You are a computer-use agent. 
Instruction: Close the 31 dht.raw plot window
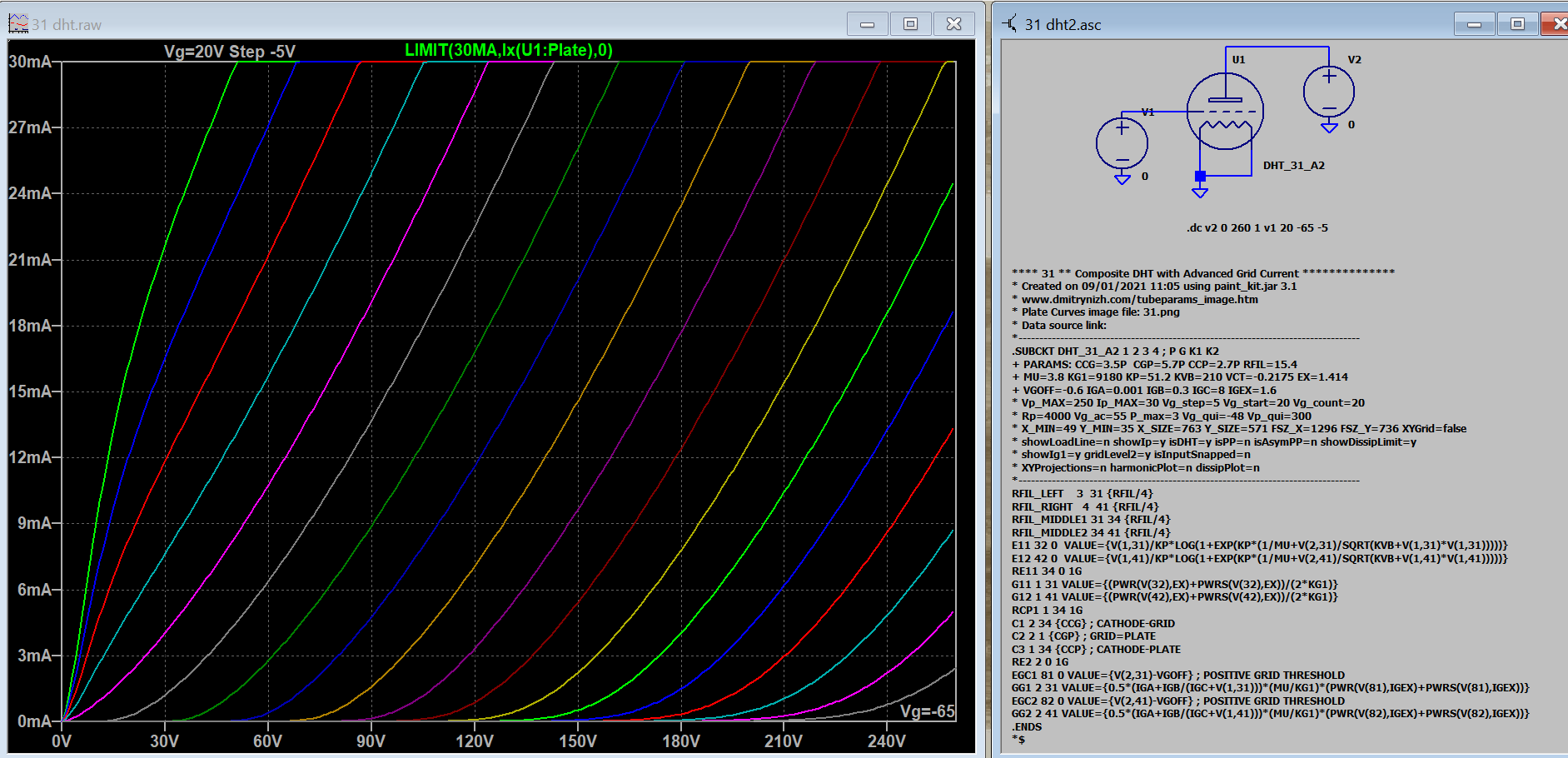point(954,24)
